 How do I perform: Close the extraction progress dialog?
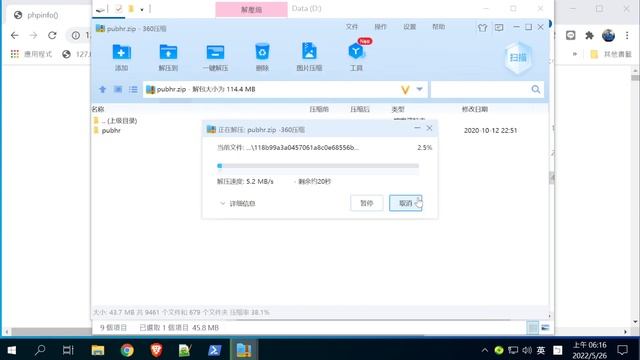(429, 128)
